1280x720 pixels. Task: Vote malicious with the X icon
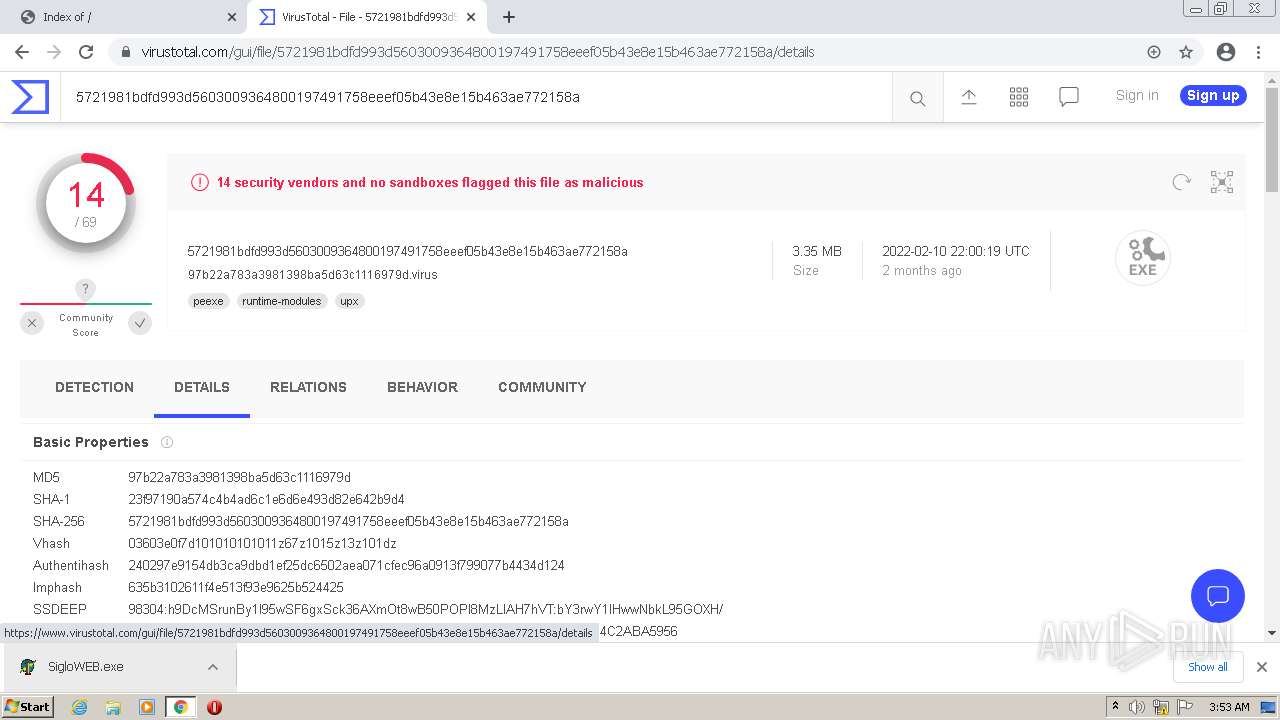coord(32,323)
